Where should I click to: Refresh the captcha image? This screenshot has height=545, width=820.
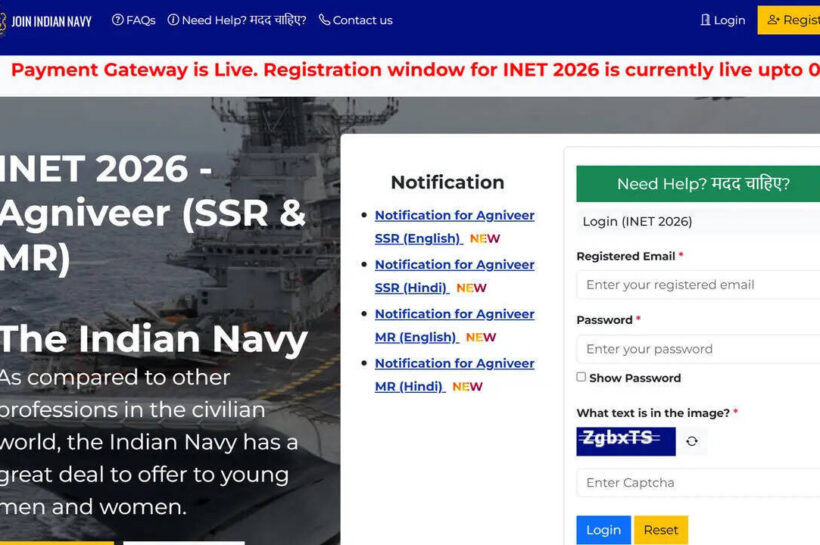[x=692, y=441]
